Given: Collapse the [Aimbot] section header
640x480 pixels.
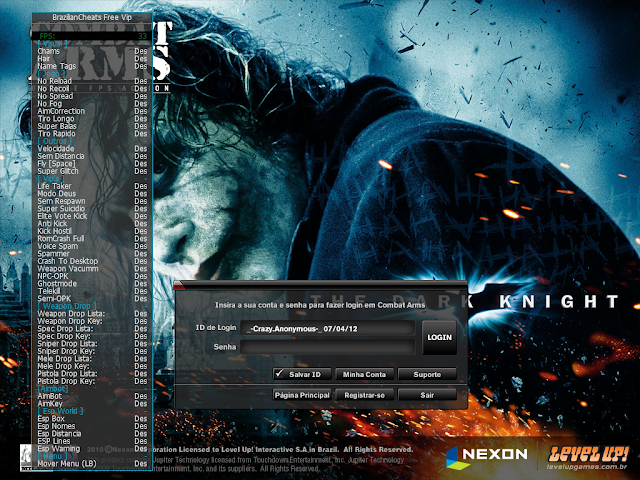Looking at the screenshot, I should tap(53, 389).
